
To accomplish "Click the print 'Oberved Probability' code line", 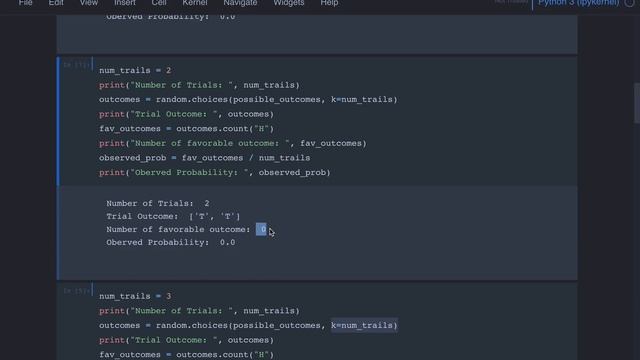I will click(x=215, y=173).
